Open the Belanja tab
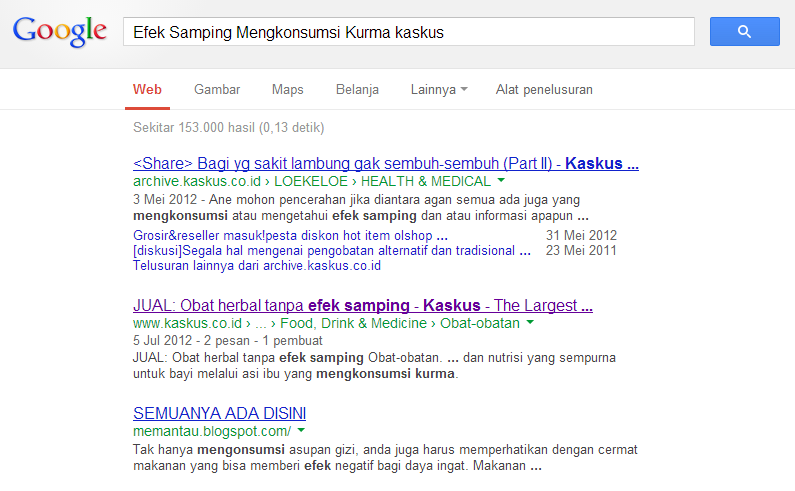The image size is (795, 491). [357, 90]
